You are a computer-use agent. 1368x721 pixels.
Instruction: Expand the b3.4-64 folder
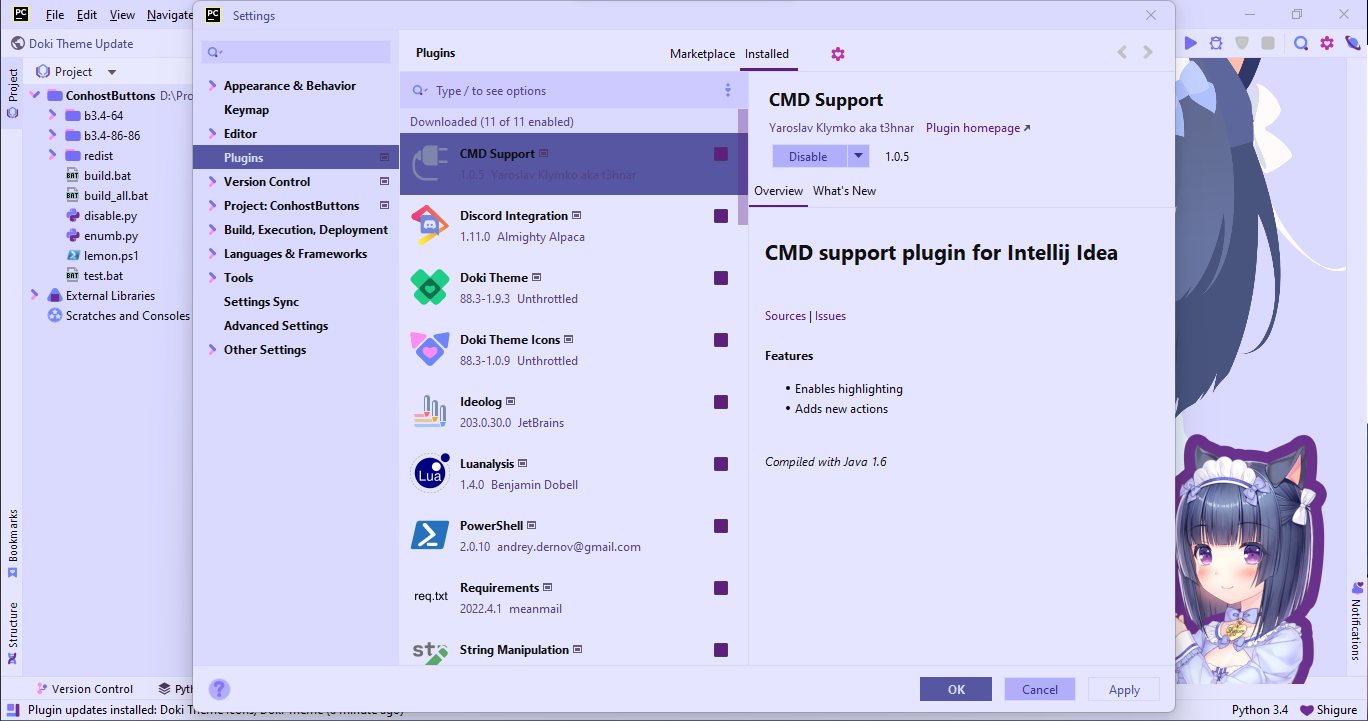(x=54, y=115)
